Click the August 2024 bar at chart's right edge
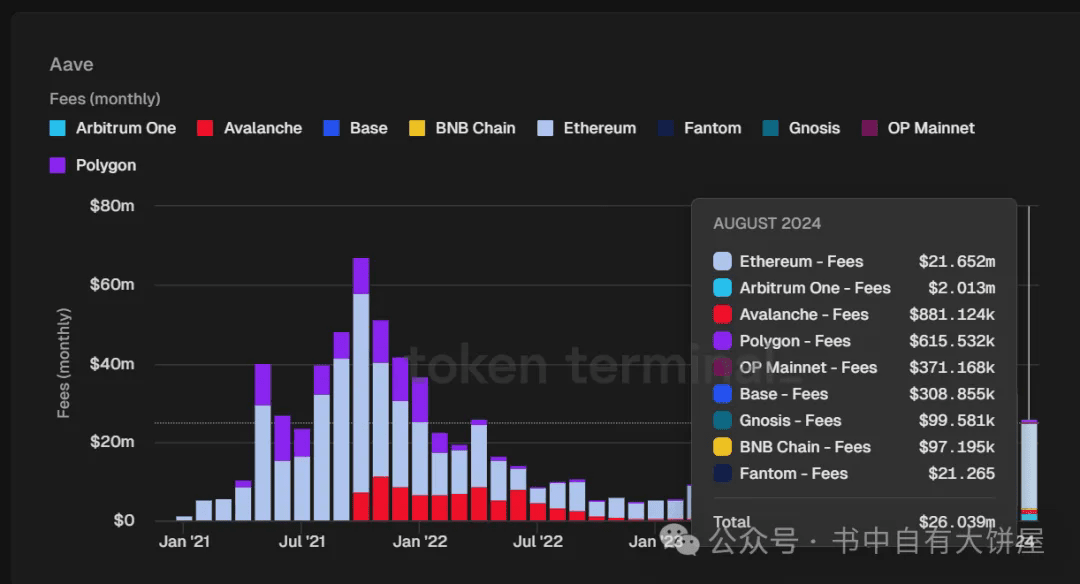 (x=1029, y=470)
